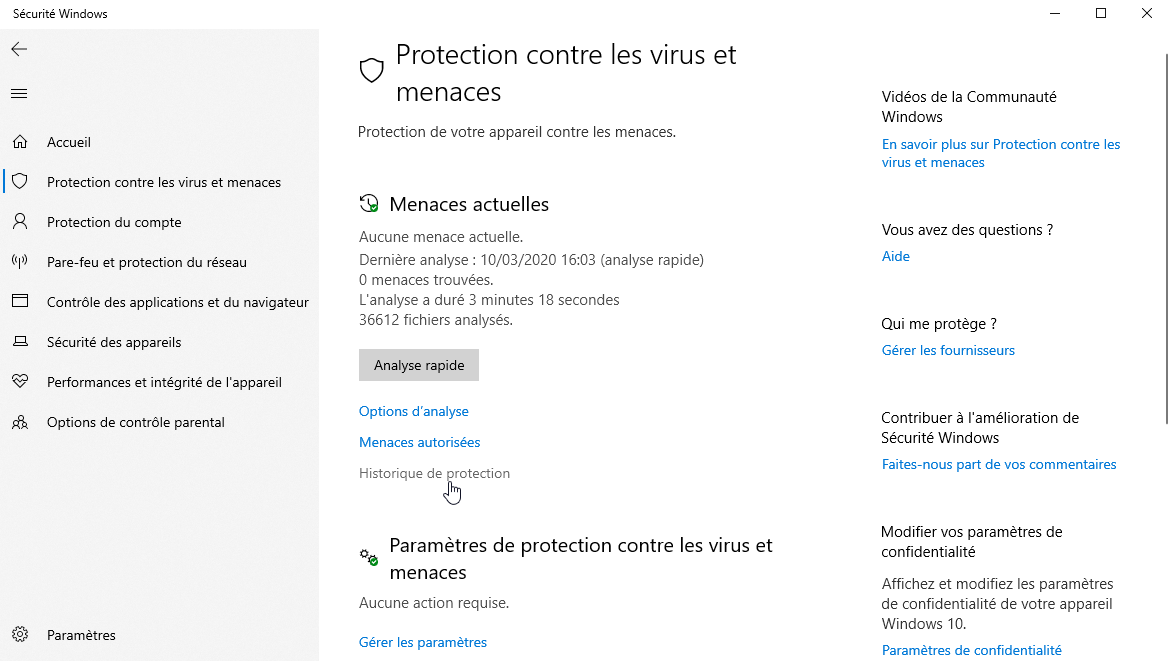Collapse the navigation pane with back arrow
Screen dimensions: 1168x661
pos(18,48)
